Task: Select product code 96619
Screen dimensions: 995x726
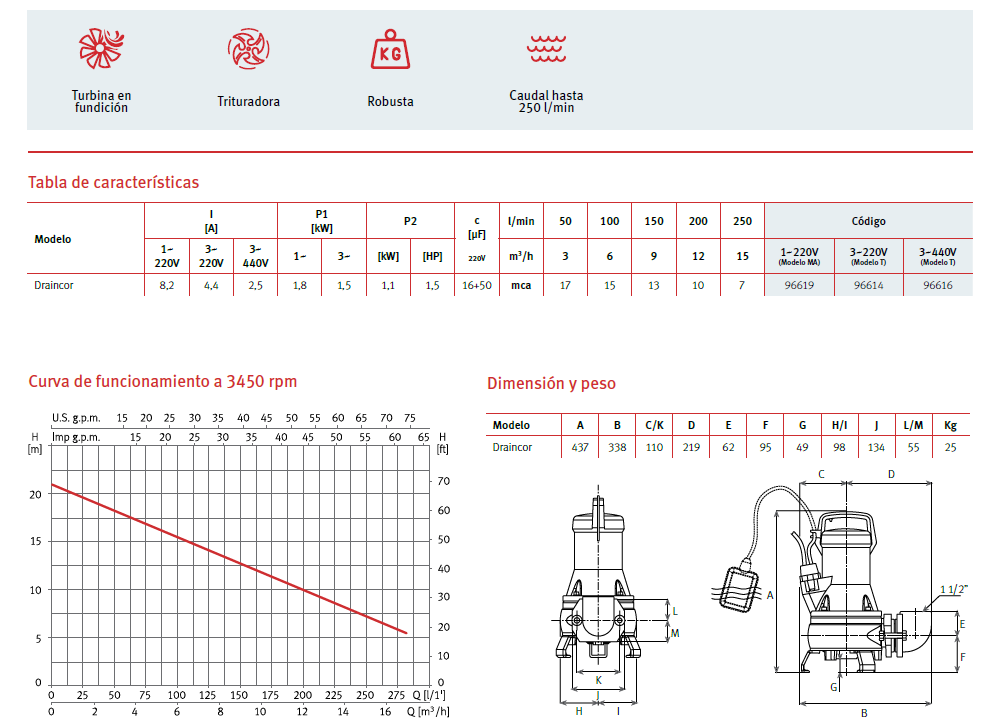Action: pyautogui.click(x=798, y=285)
